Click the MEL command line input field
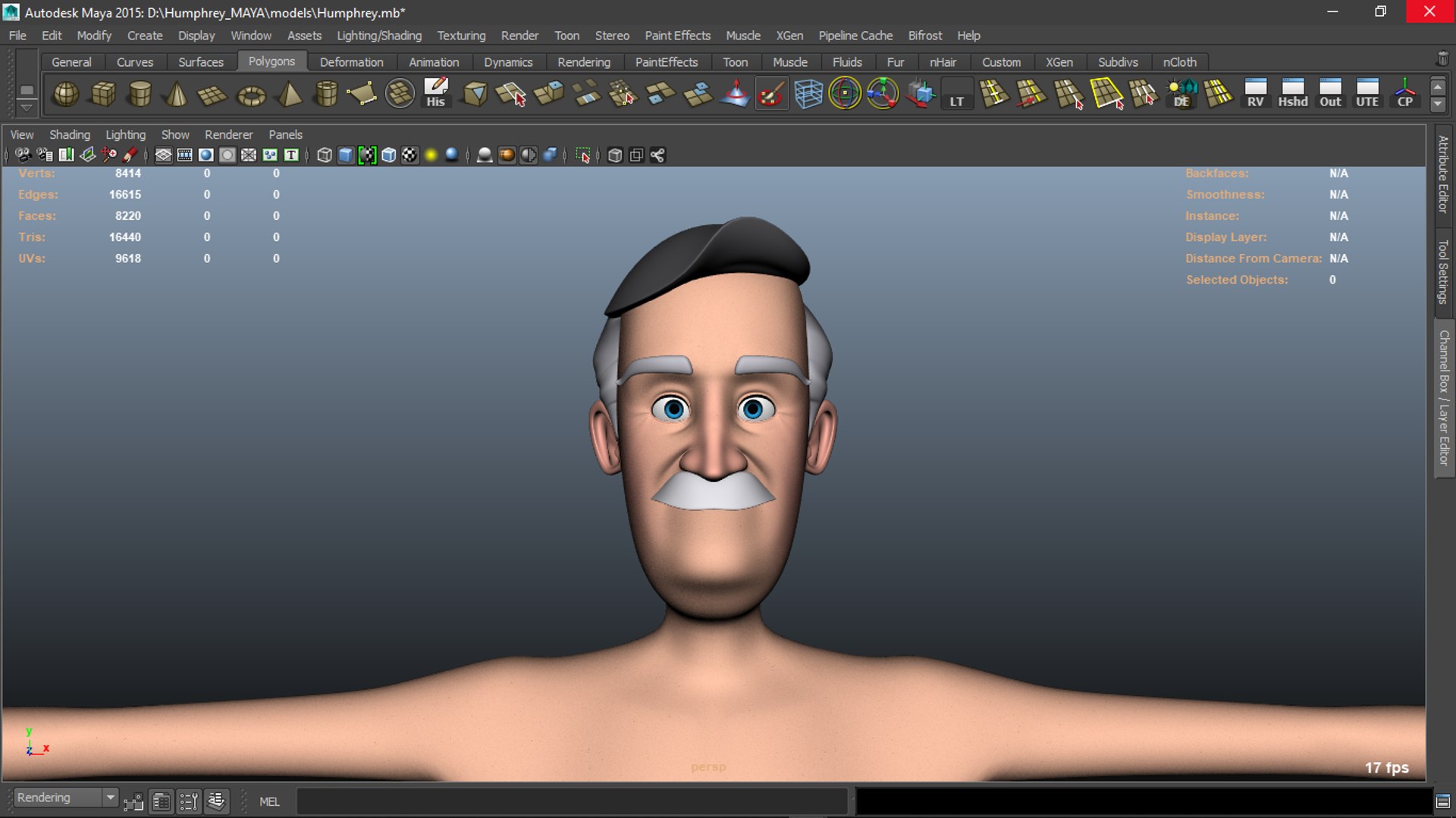The width and height of the screenshot is (1456, 818). tap(572, 801)
